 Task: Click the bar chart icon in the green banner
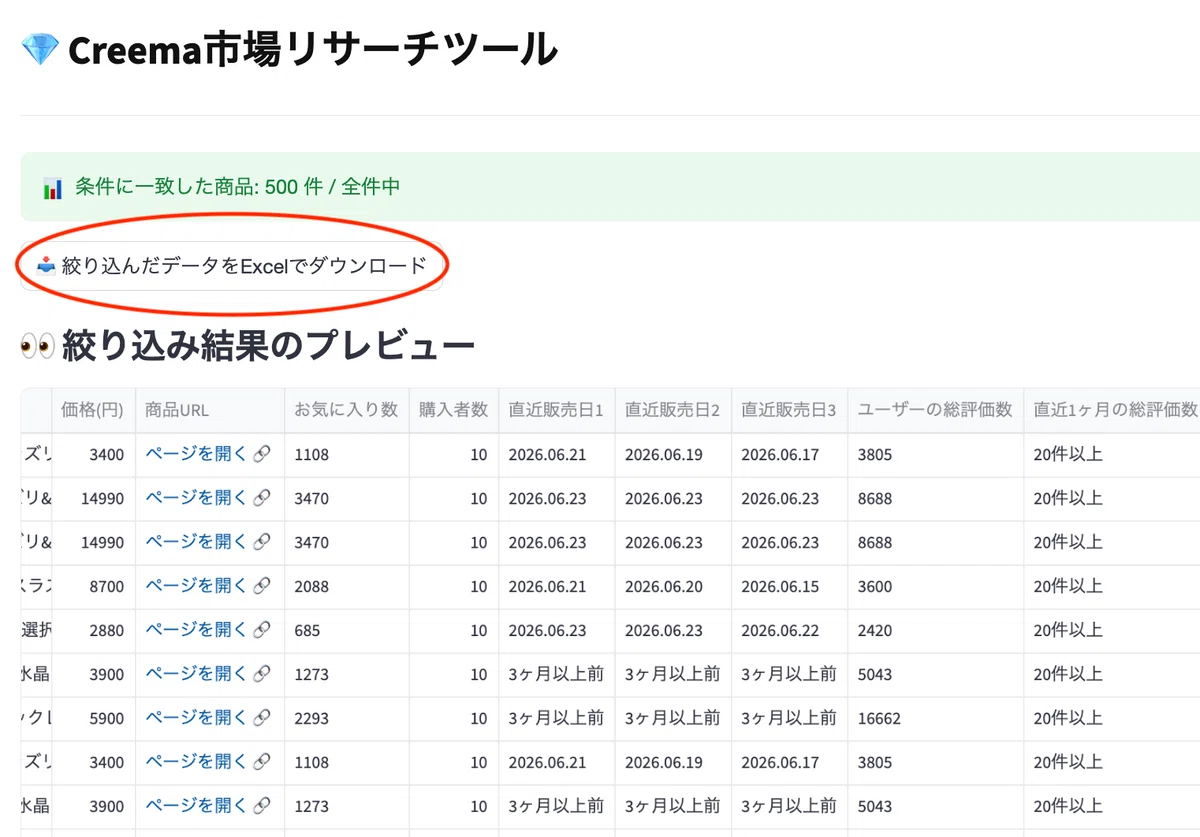53,187
